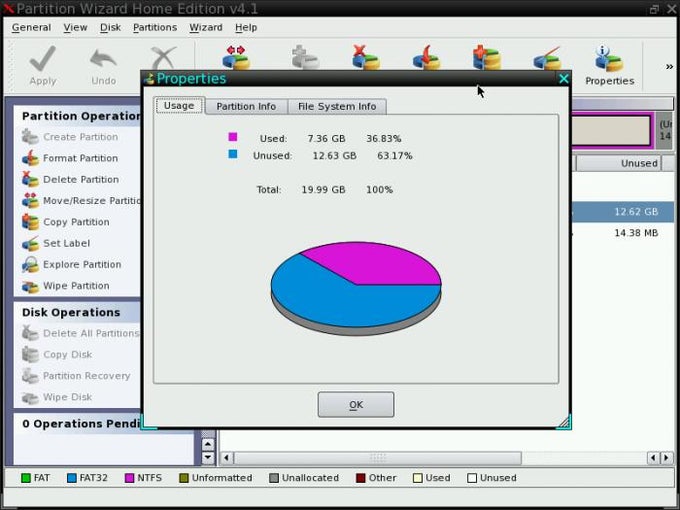Click Delete All Partitions disk operation
This screenshot has width=680, height=510.
click(81, 333)
